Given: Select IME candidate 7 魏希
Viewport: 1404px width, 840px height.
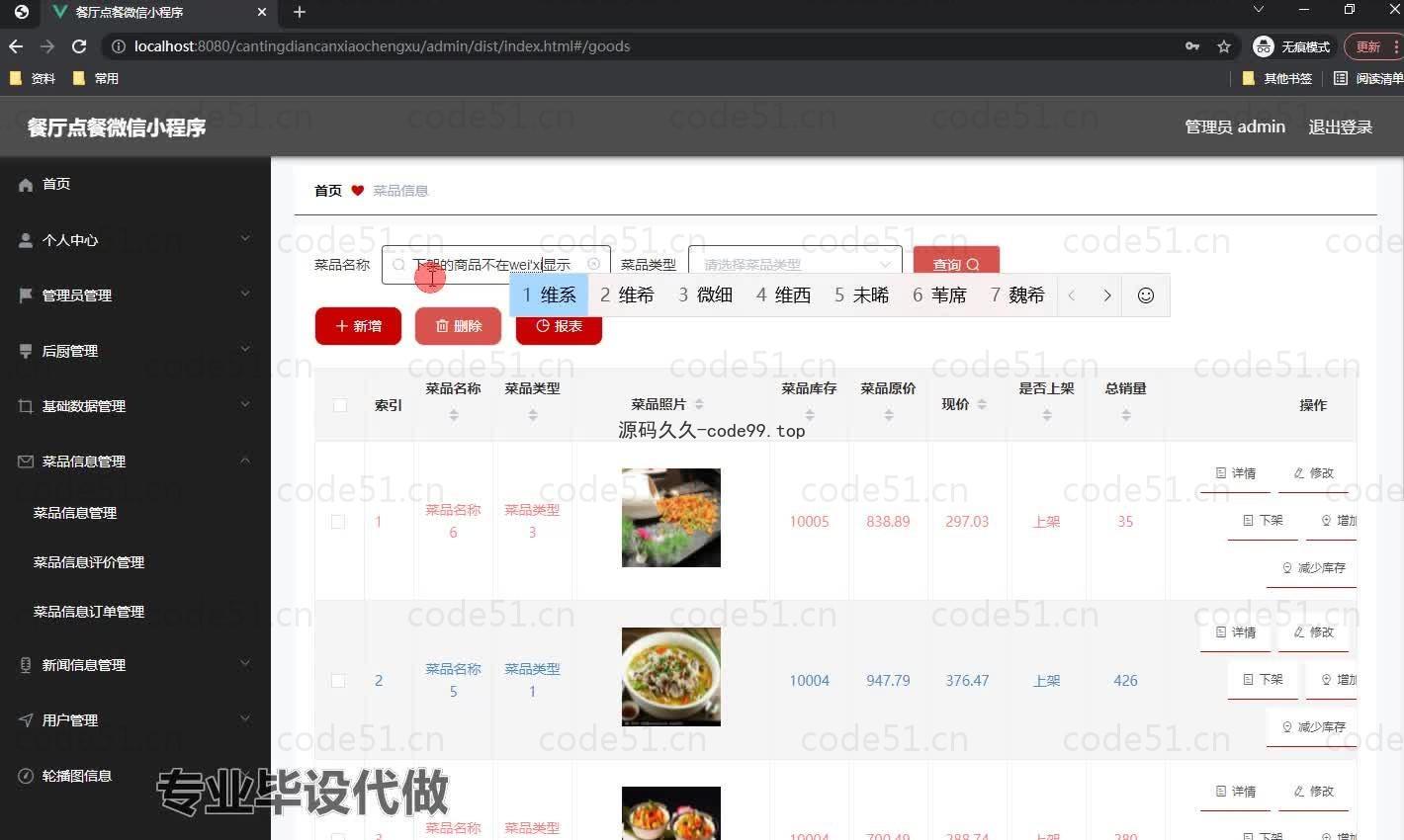Looking at the screenshot, I should pos(1017,295).
